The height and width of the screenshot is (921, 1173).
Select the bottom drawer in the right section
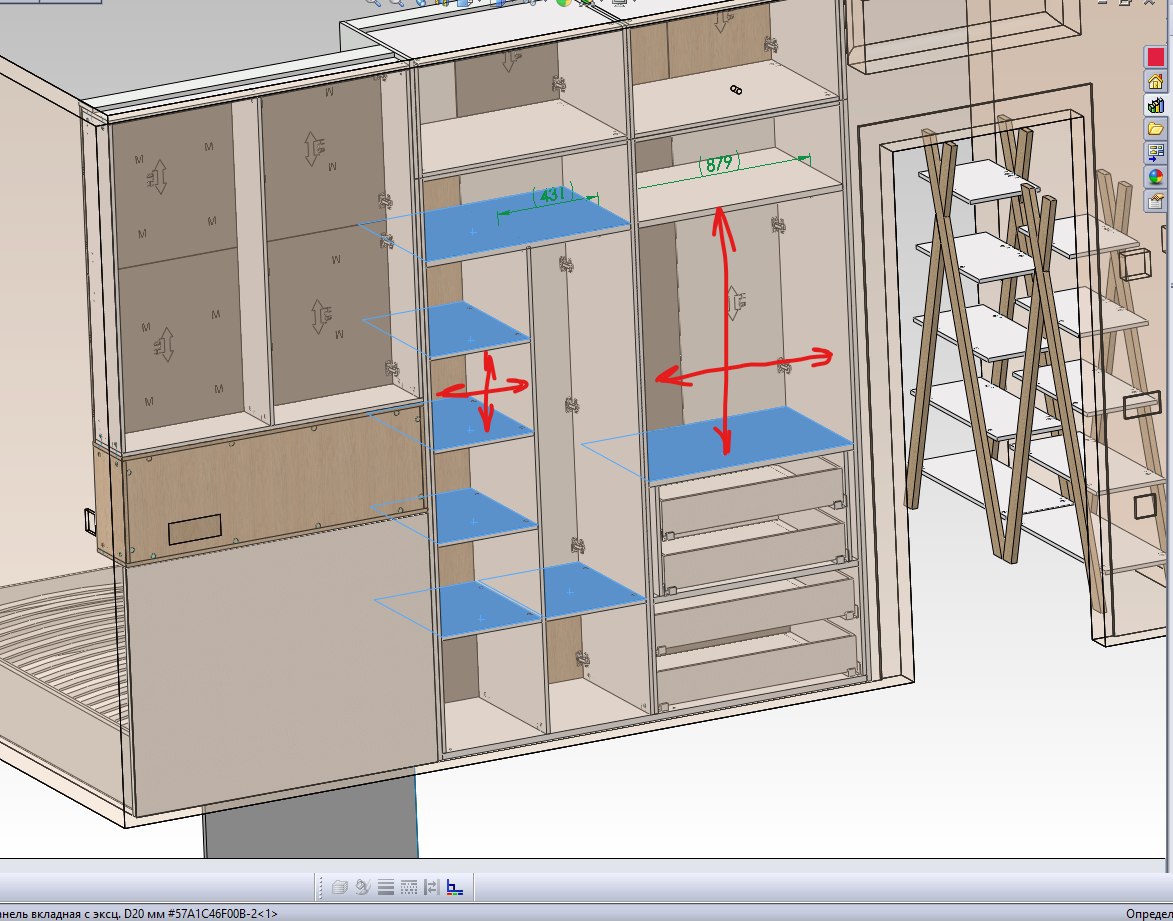click(x=756, y=665)
